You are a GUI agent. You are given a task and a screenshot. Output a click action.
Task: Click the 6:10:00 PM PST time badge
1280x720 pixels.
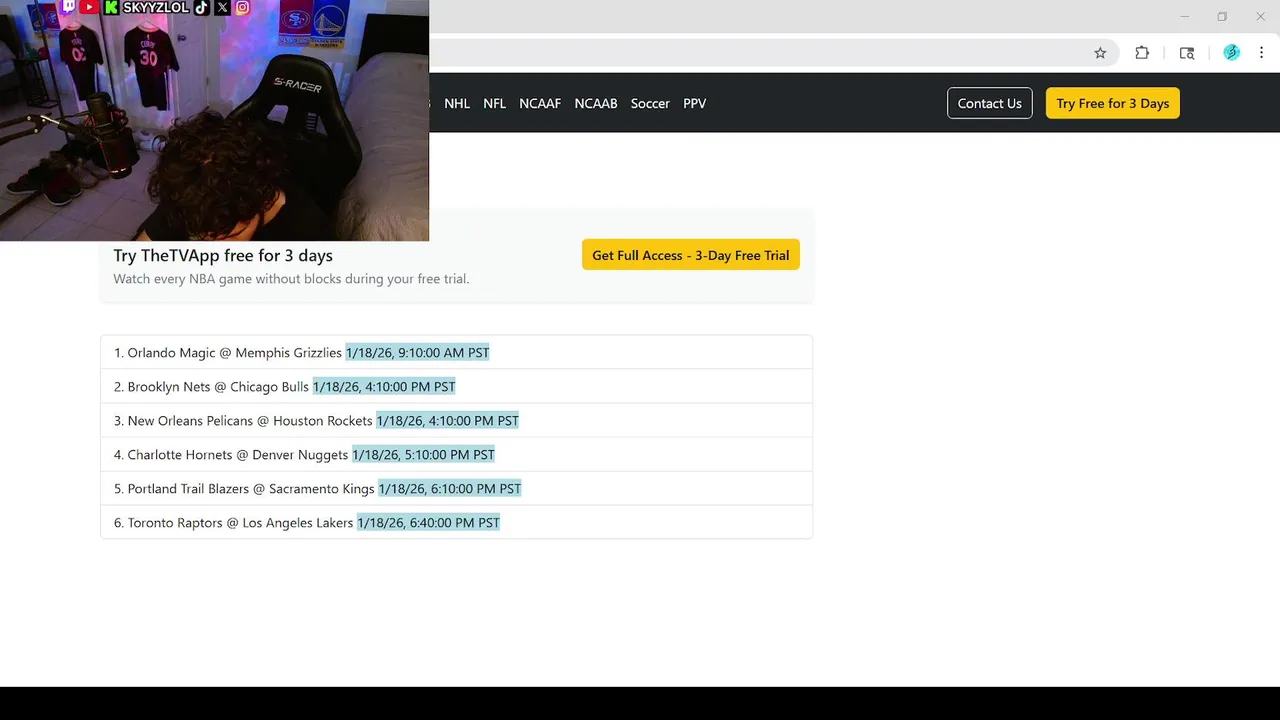pos(450,488)
